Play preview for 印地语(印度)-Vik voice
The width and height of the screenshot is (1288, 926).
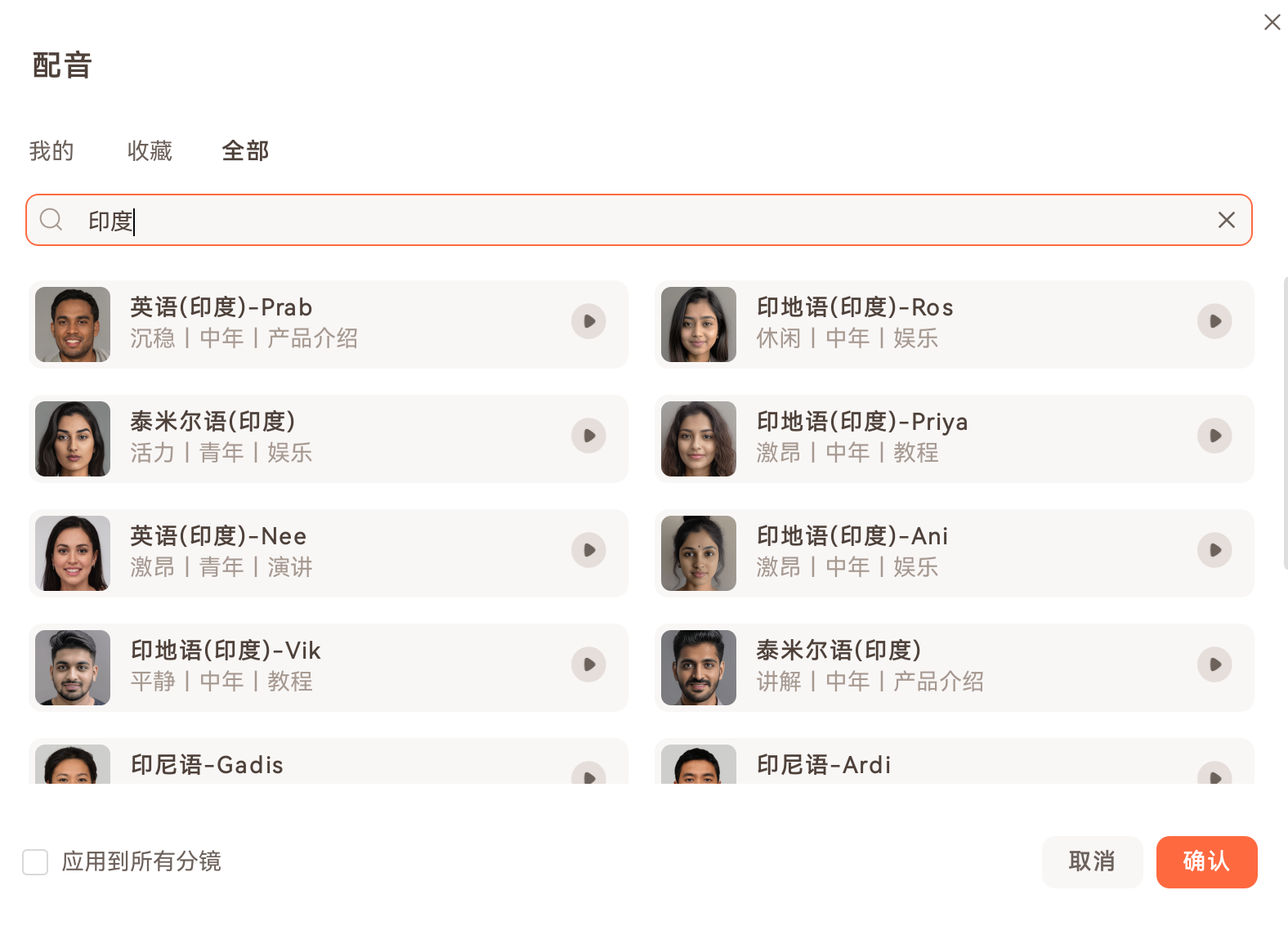pos(588,664)
